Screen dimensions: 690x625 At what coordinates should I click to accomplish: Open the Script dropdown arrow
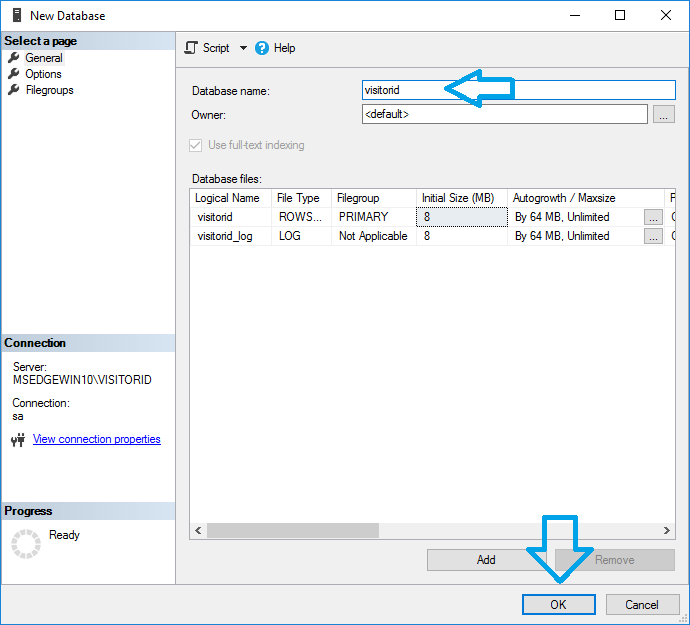click(x=243, y=48)
